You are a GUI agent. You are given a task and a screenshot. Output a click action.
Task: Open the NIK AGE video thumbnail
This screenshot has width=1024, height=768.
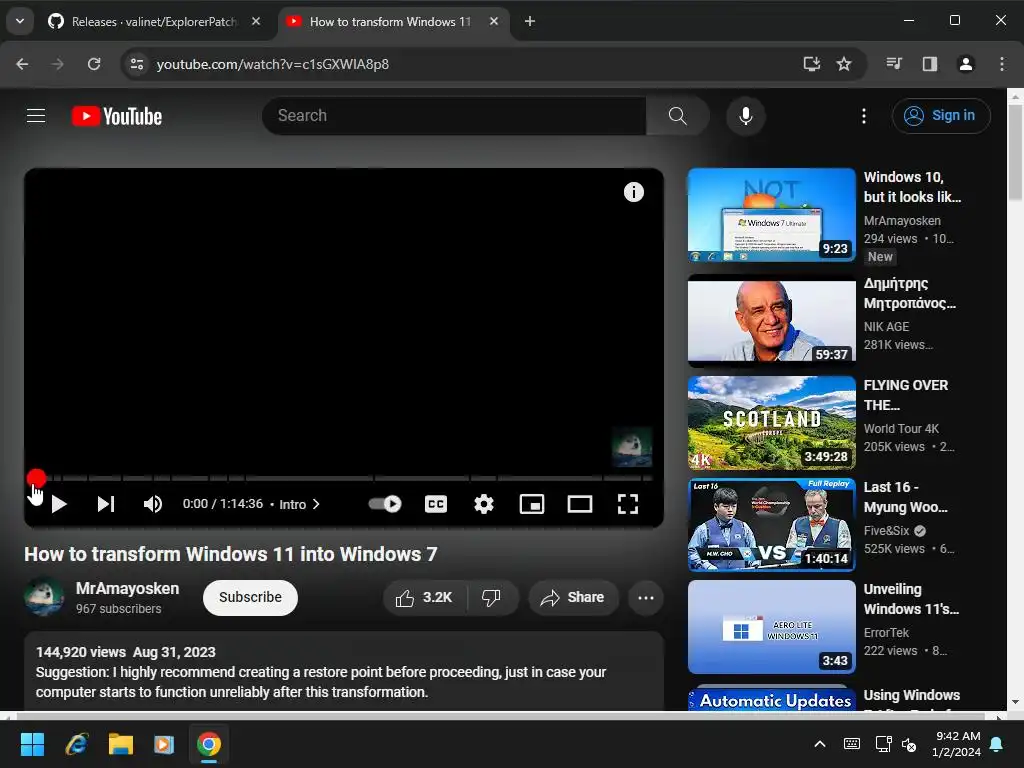pos(771,320)
